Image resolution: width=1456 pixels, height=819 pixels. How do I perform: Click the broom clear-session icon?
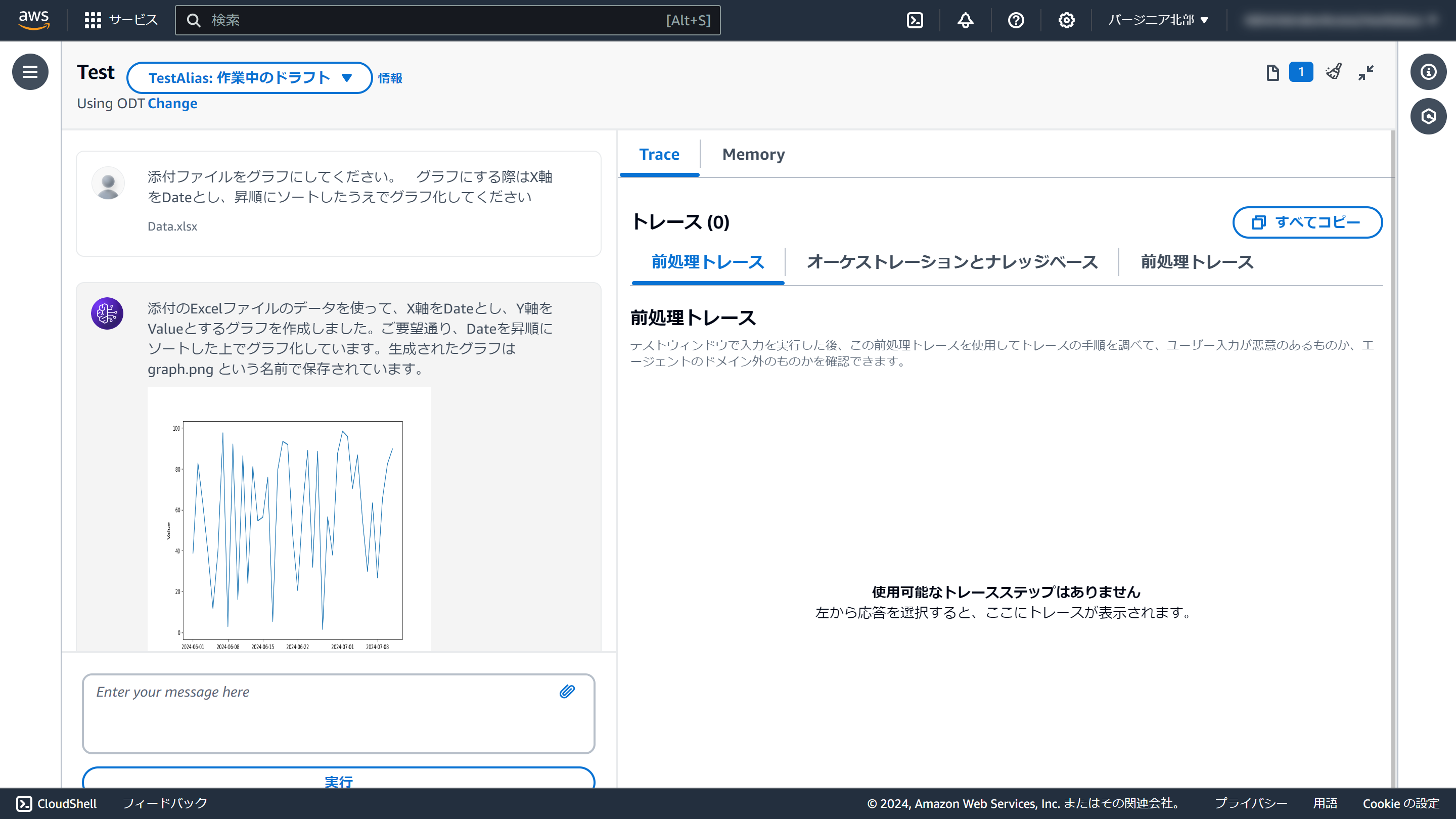1333,72
